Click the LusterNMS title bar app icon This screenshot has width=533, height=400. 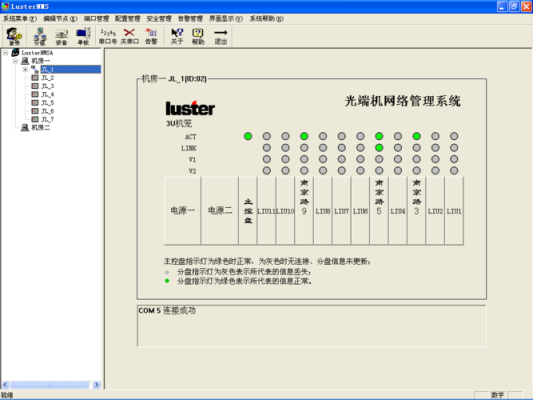[x=5, y=6]
